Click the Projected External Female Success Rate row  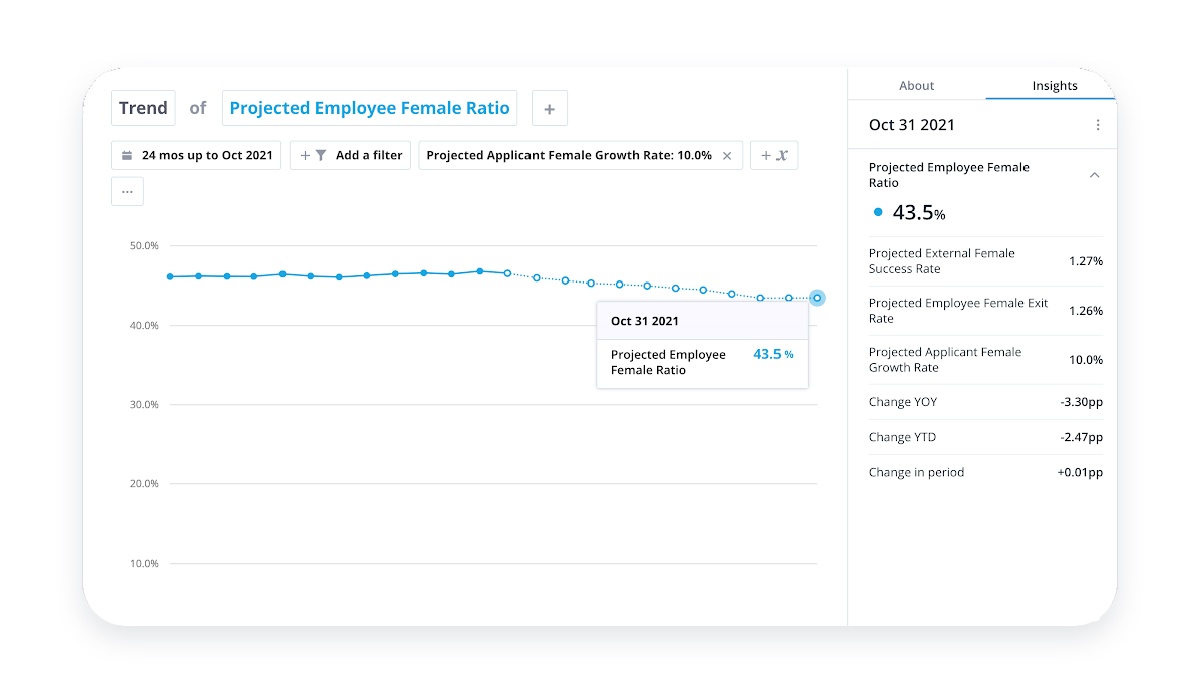986,261
